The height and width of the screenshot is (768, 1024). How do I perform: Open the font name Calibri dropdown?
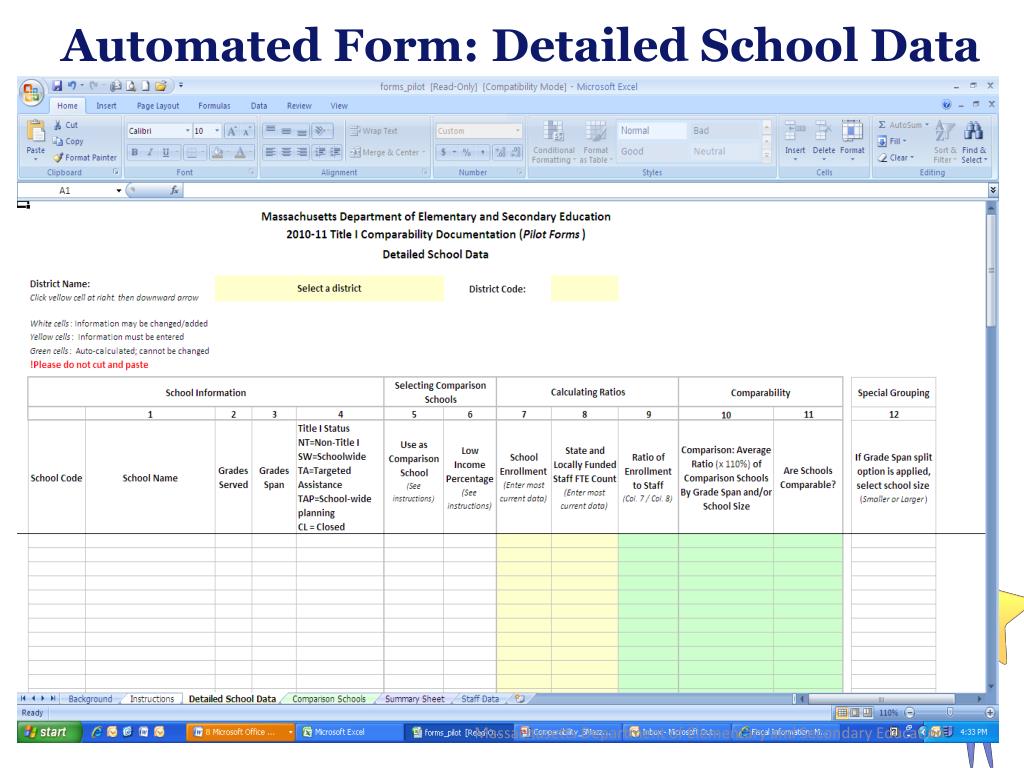[x=187, y=131]
